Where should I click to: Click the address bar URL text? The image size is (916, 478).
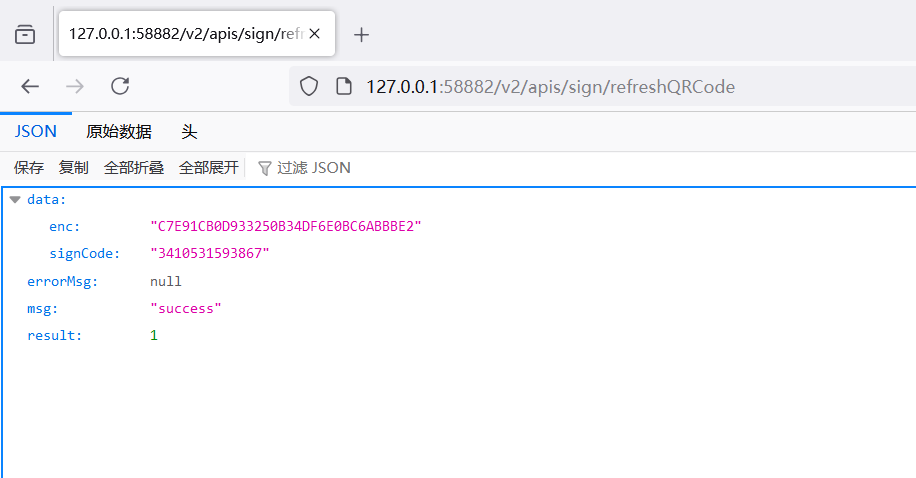[550, 87]
